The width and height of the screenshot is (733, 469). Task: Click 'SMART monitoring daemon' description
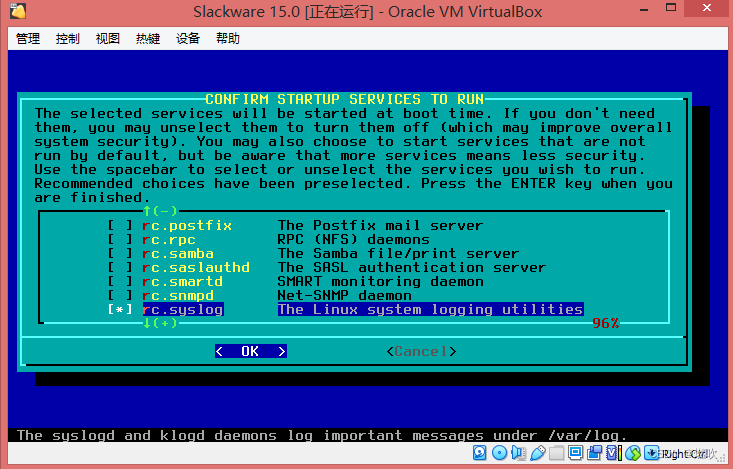[381, 282]
